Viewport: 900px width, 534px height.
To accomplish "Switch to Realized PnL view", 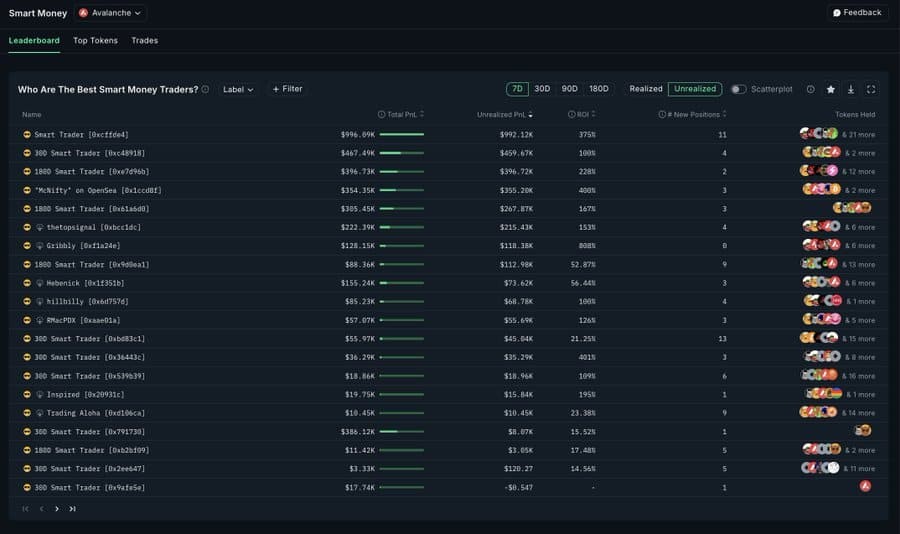I will pyautogui.click(x=645, y=89).
